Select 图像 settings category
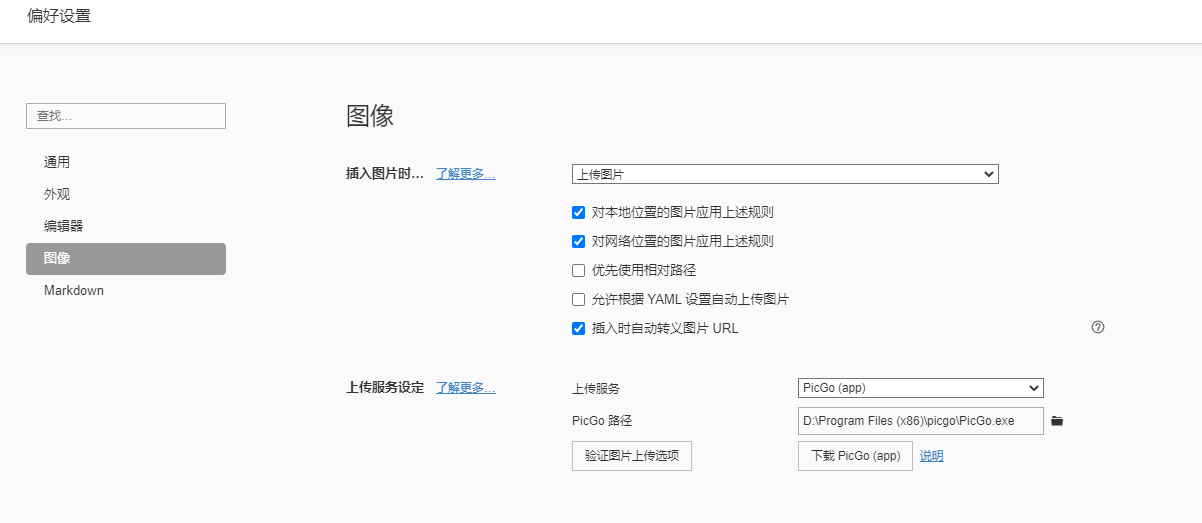Screen dimensions: 1202x523 coord(126,258)
